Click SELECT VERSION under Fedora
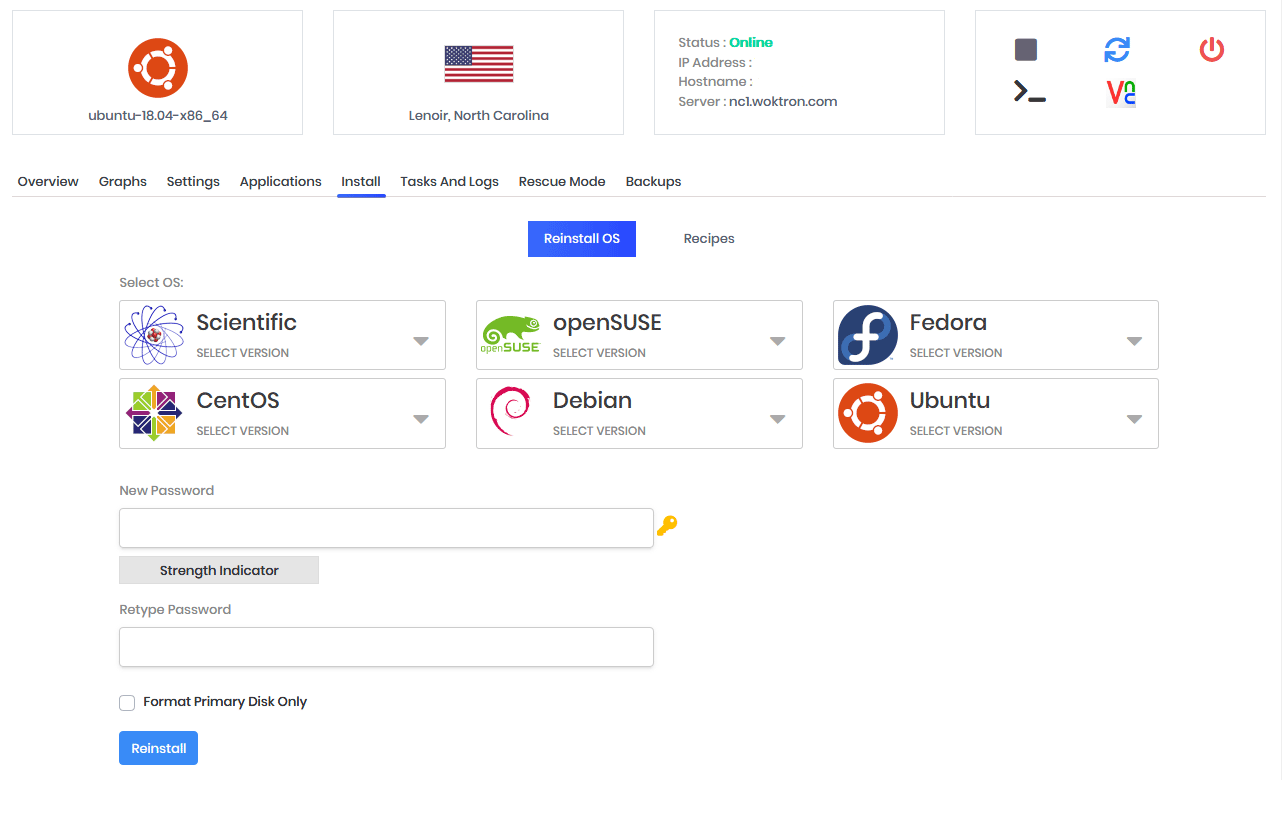 coord(956,353)
